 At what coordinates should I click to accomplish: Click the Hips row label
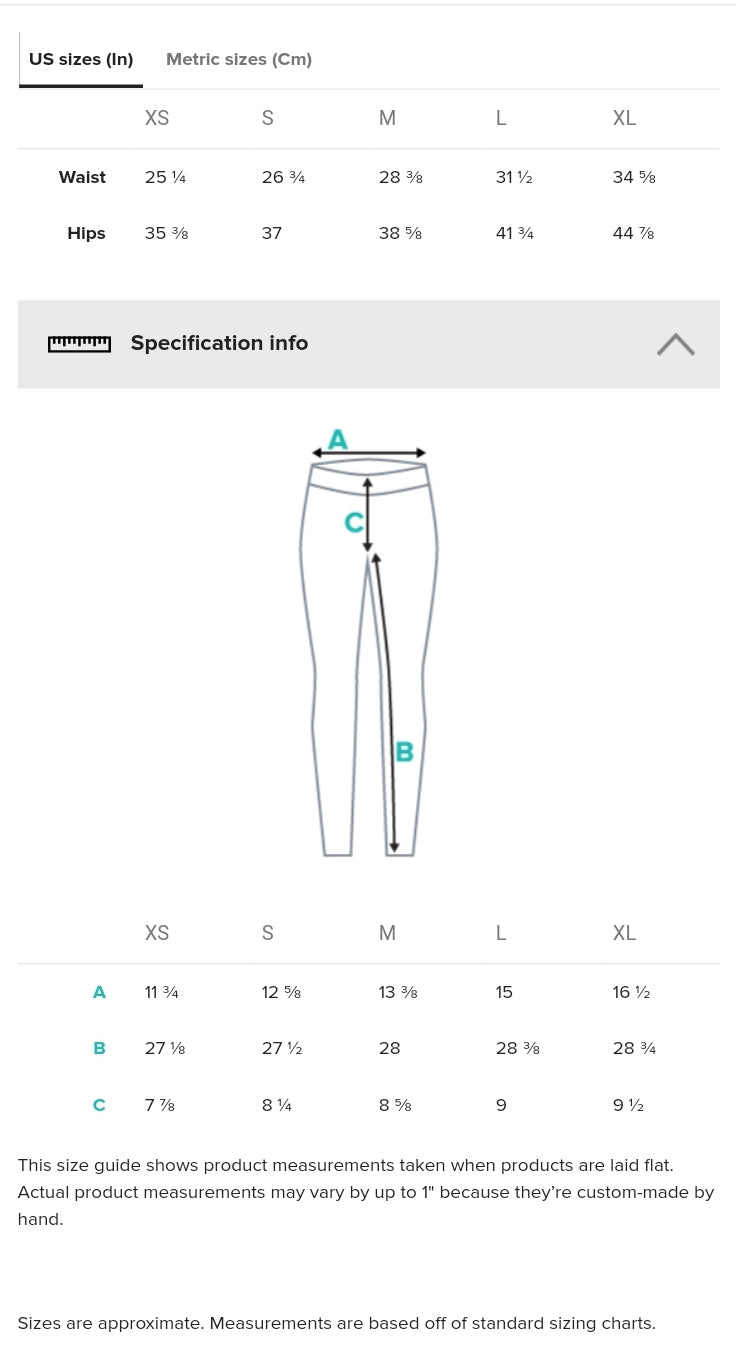pos(86,233)
